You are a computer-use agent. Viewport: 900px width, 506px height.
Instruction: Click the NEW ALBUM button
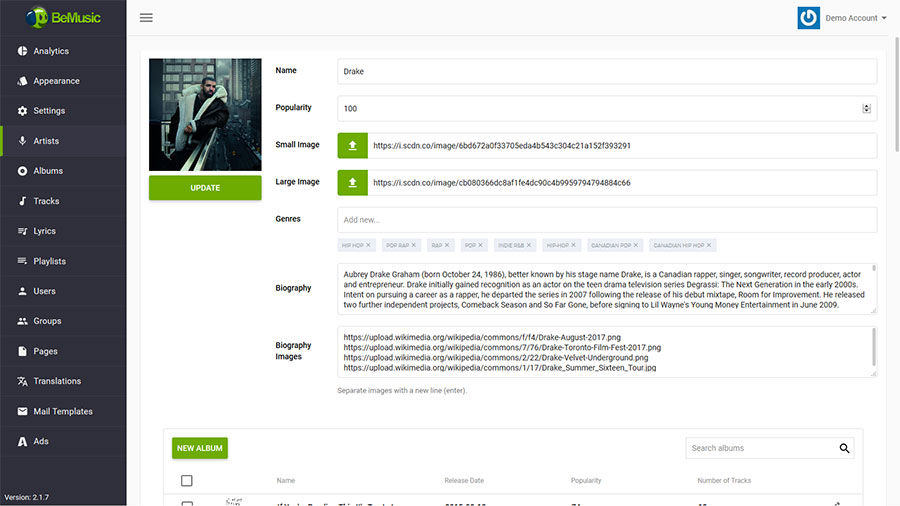(x=200, y=448)
